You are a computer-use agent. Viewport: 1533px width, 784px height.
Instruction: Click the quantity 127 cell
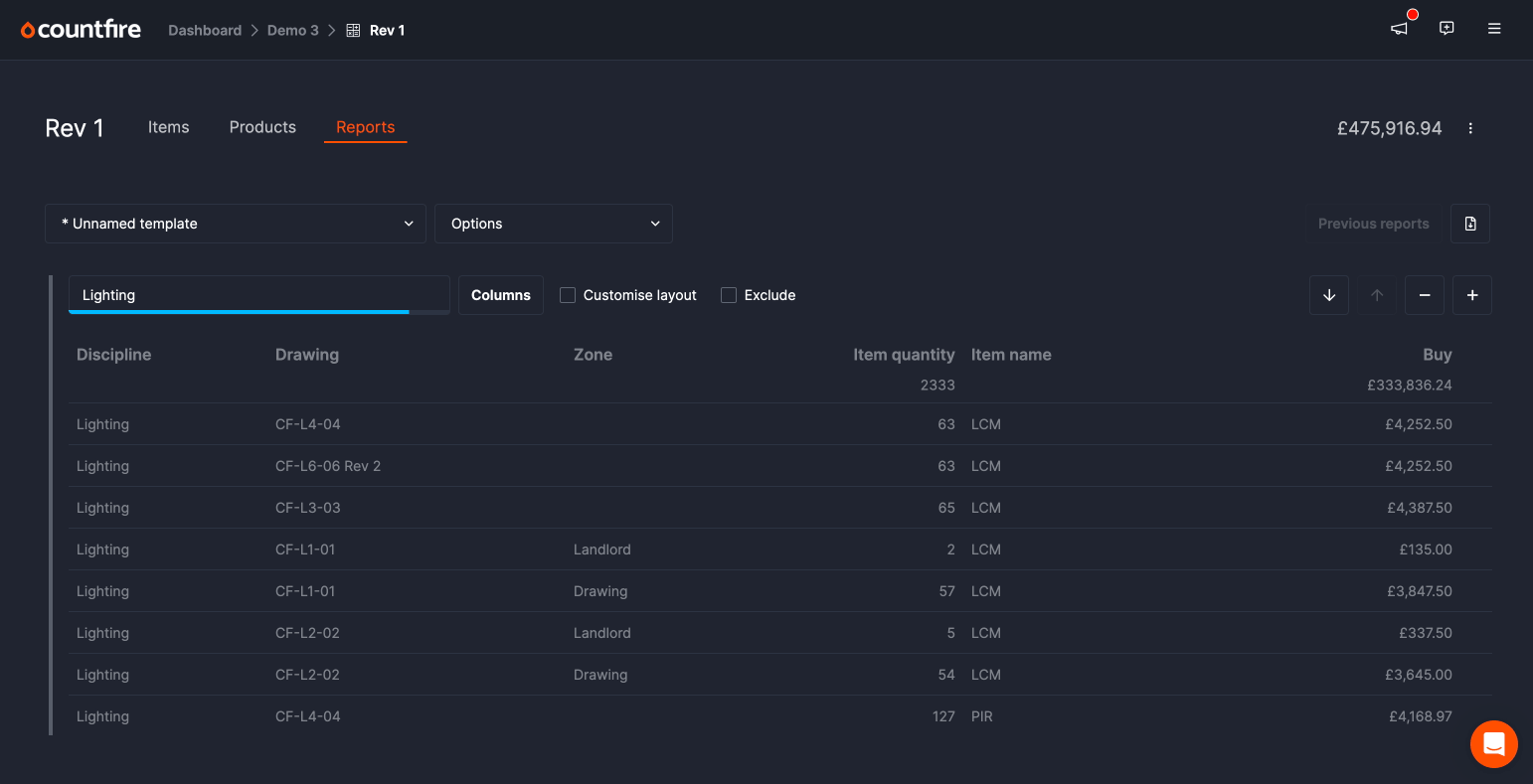(x=943, y=716)
